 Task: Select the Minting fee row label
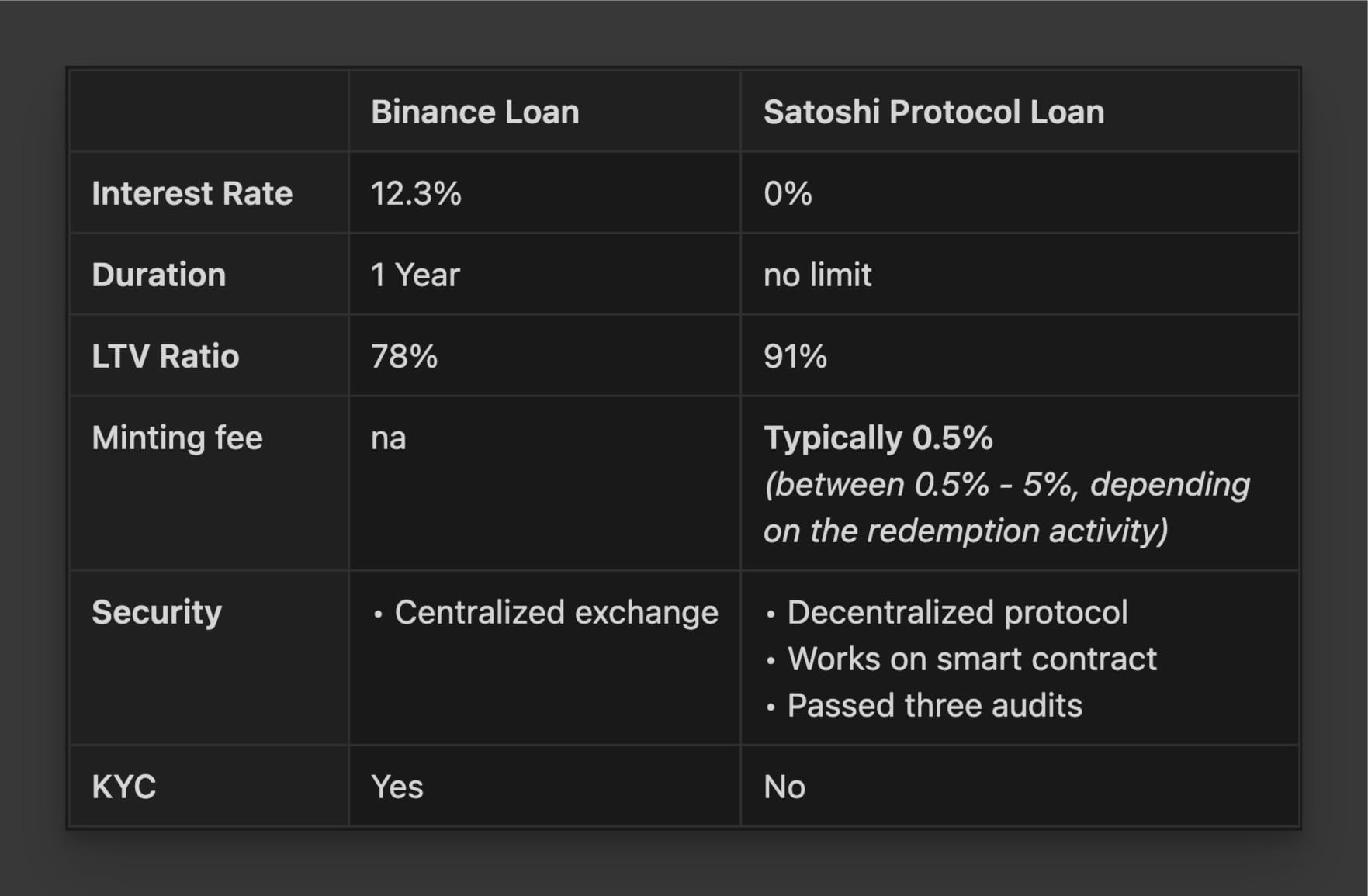177,438
